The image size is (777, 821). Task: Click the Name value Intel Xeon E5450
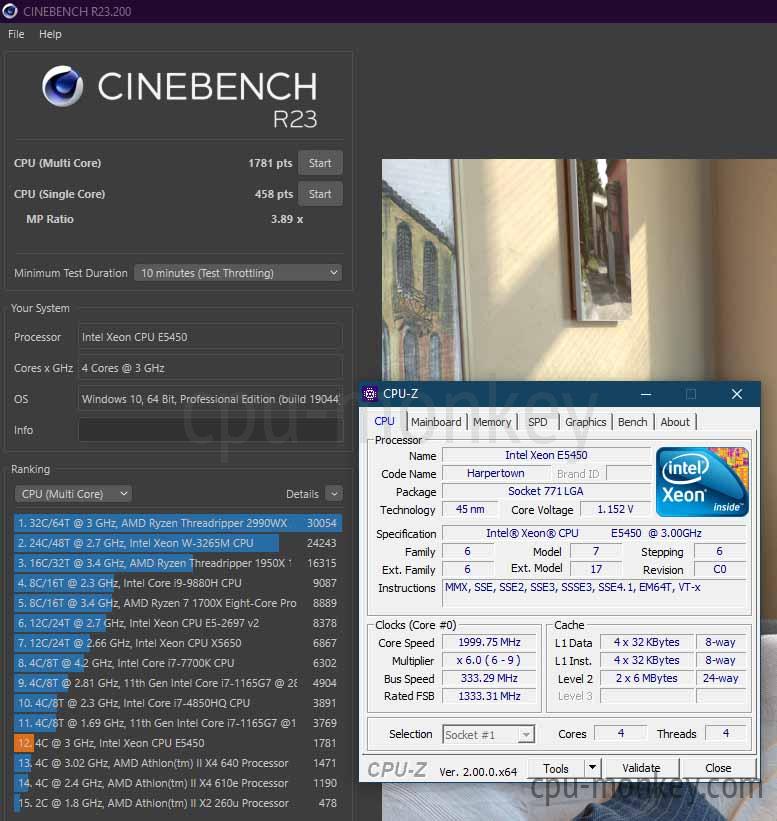point(546,455)
